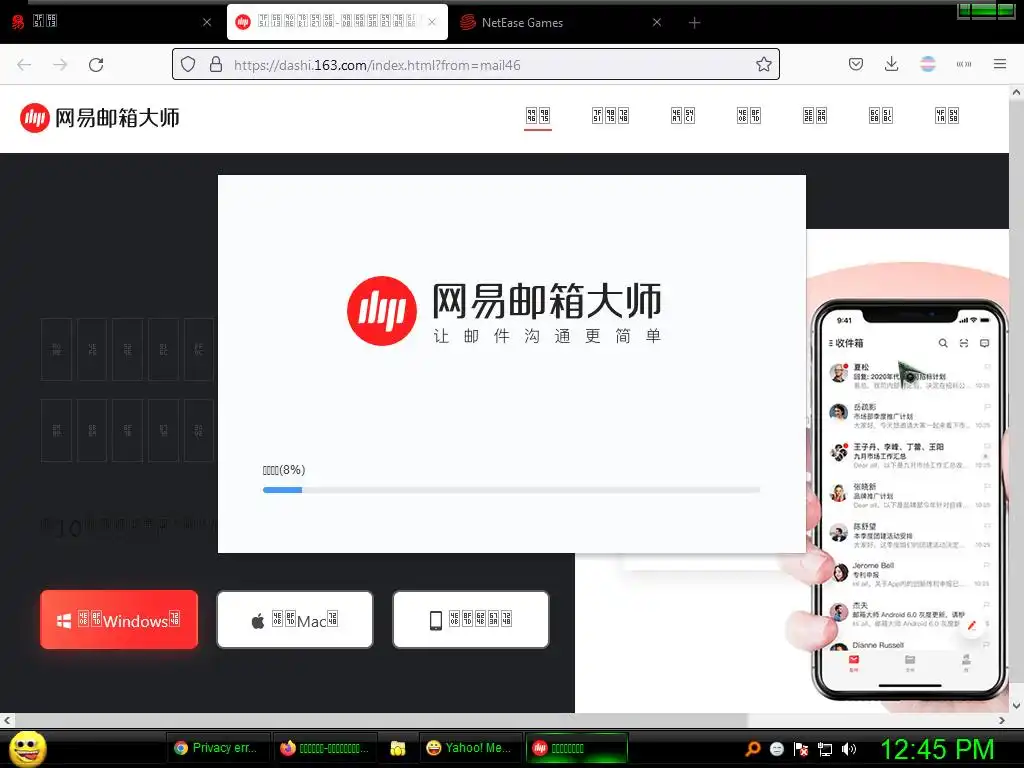
Task: Click the mobile phone download button
Action: click(x=471, y=620)
